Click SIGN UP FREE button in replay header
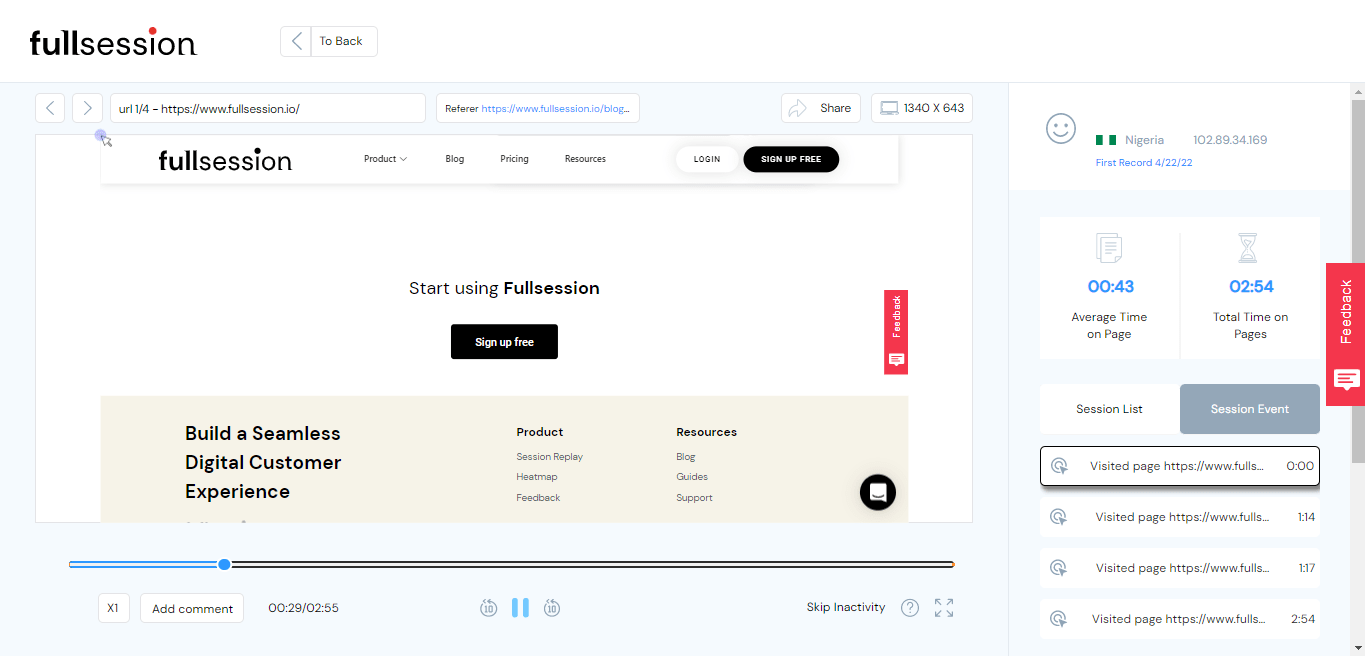This screenshot has width=1365, height=656. click(x=791, y=159)
